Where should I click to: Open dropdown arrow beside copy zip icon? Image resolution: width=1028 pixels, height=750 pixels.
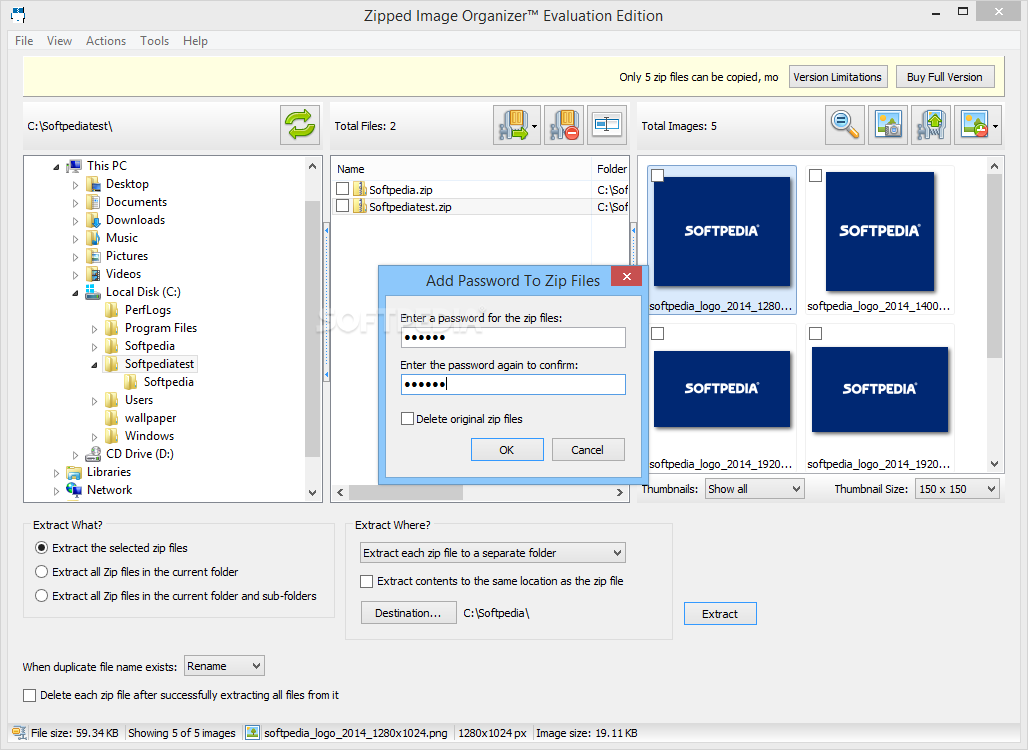click(534, 127)
